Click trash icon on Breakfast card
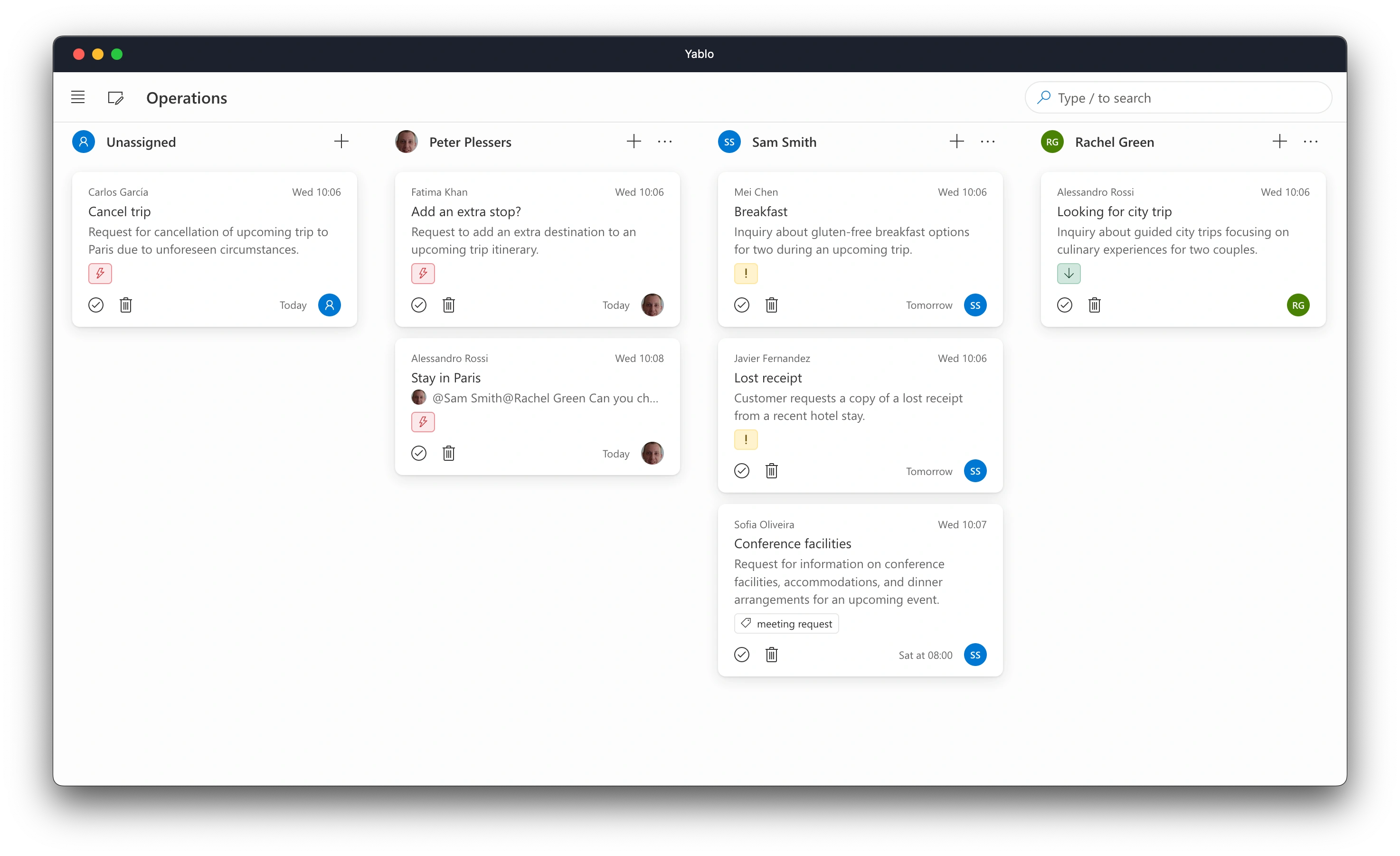Image resolution: width=1400 pixels, height=856 pixels. [x=772, y=305]
